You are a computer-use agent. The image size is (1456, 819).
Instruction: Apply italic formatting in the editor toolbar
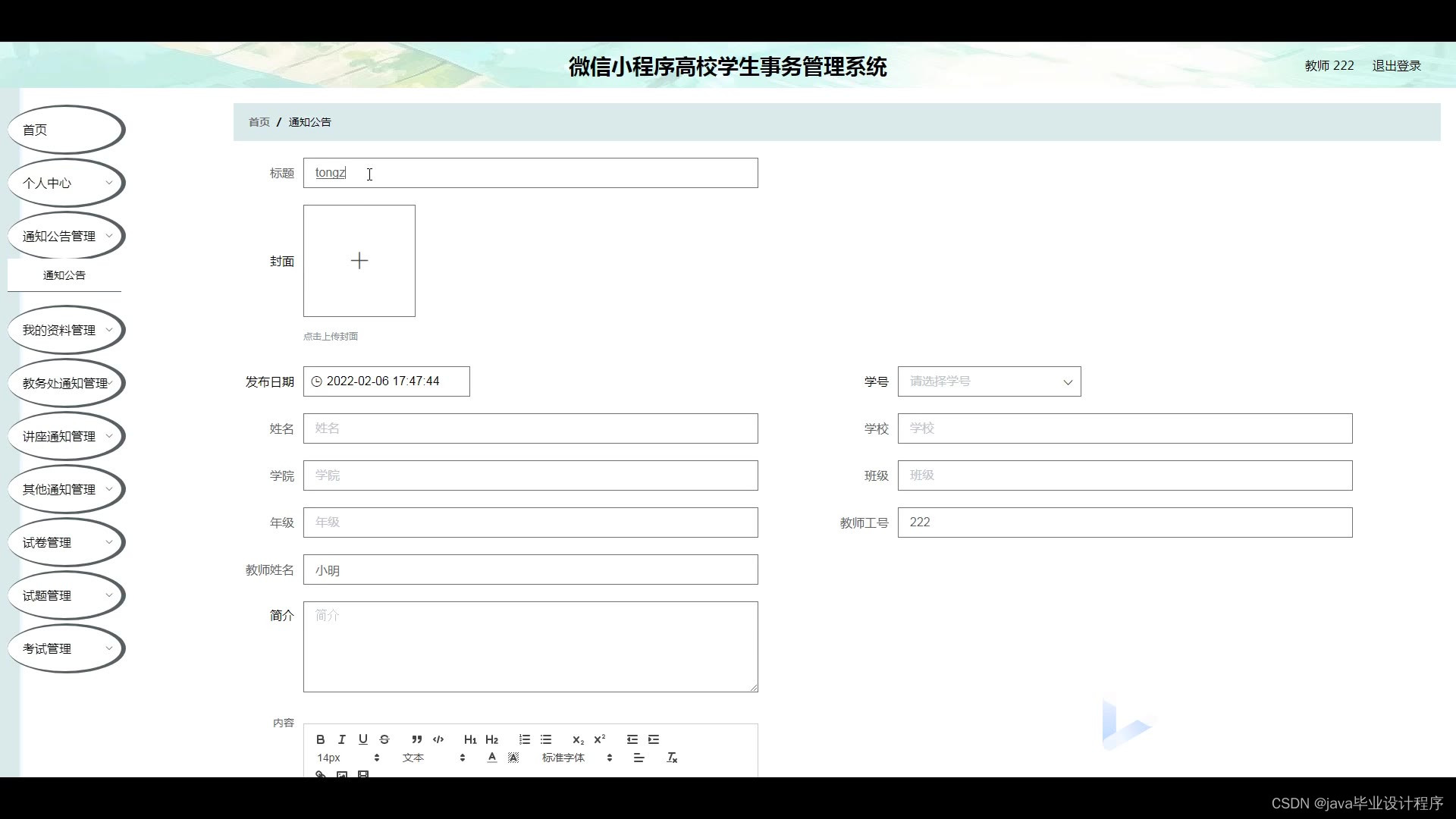[x=342, y=739]
